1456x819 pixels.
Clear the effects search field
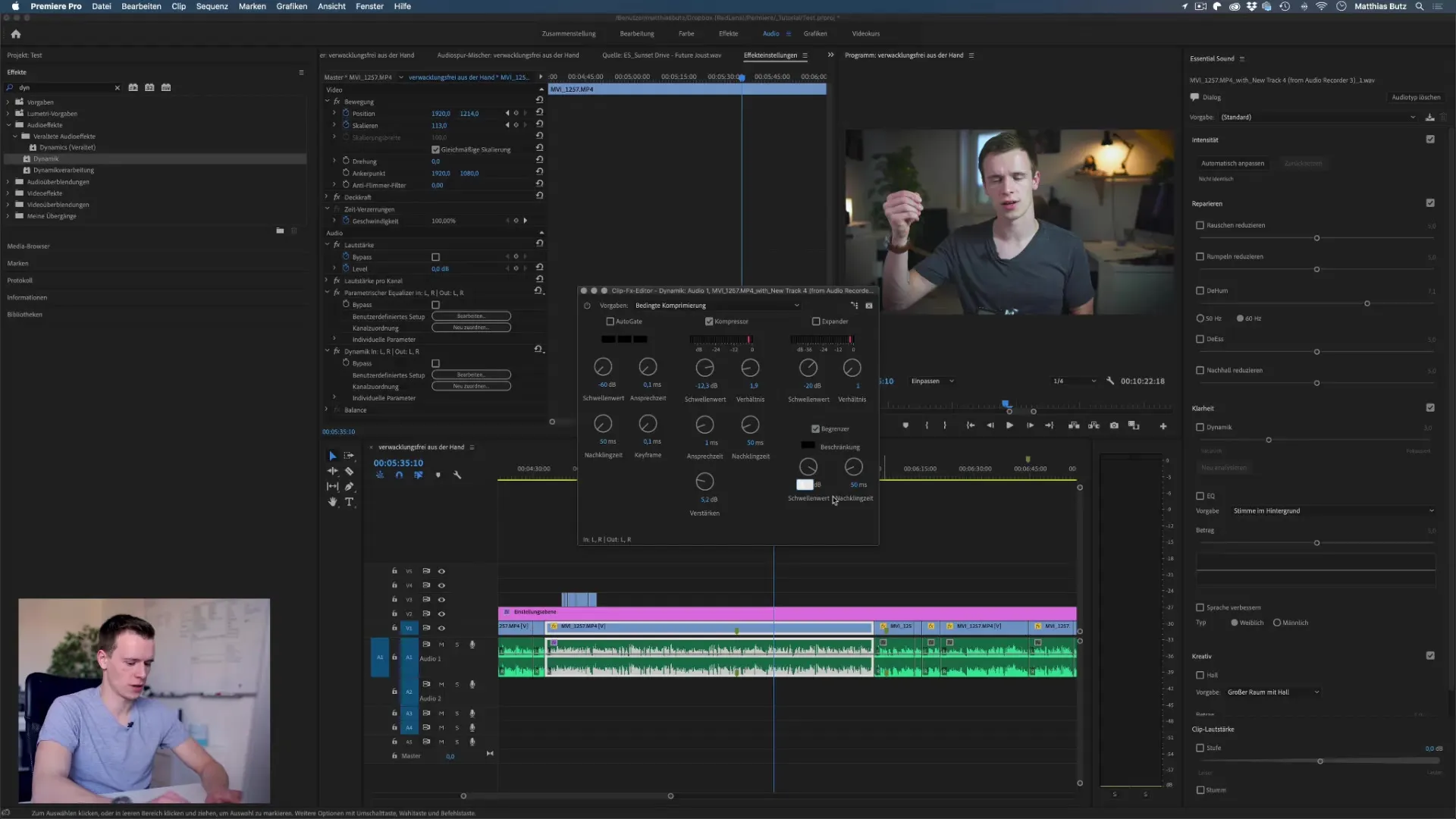click(118, 88)
